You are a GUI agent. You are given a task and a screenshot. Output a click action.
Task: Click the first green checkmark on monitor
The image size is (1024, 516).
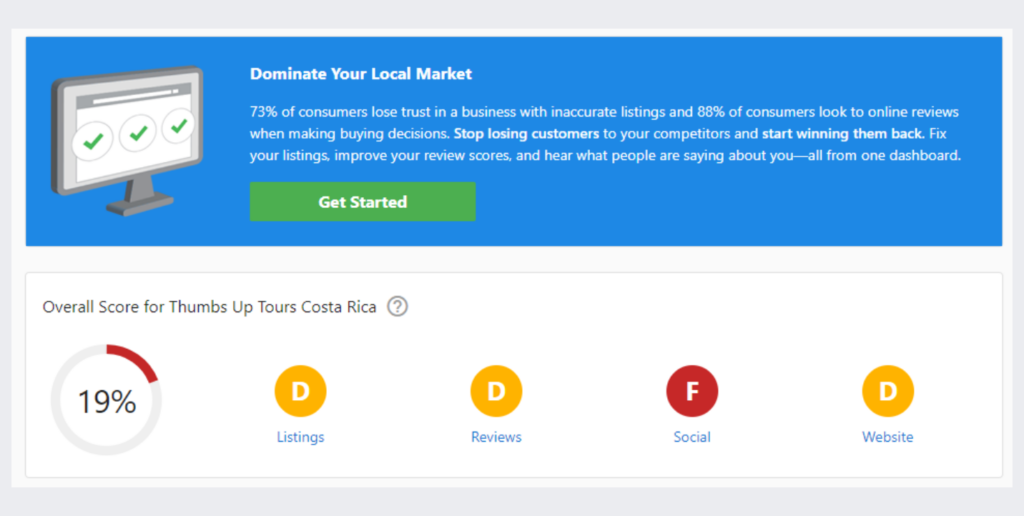(93, 140)
